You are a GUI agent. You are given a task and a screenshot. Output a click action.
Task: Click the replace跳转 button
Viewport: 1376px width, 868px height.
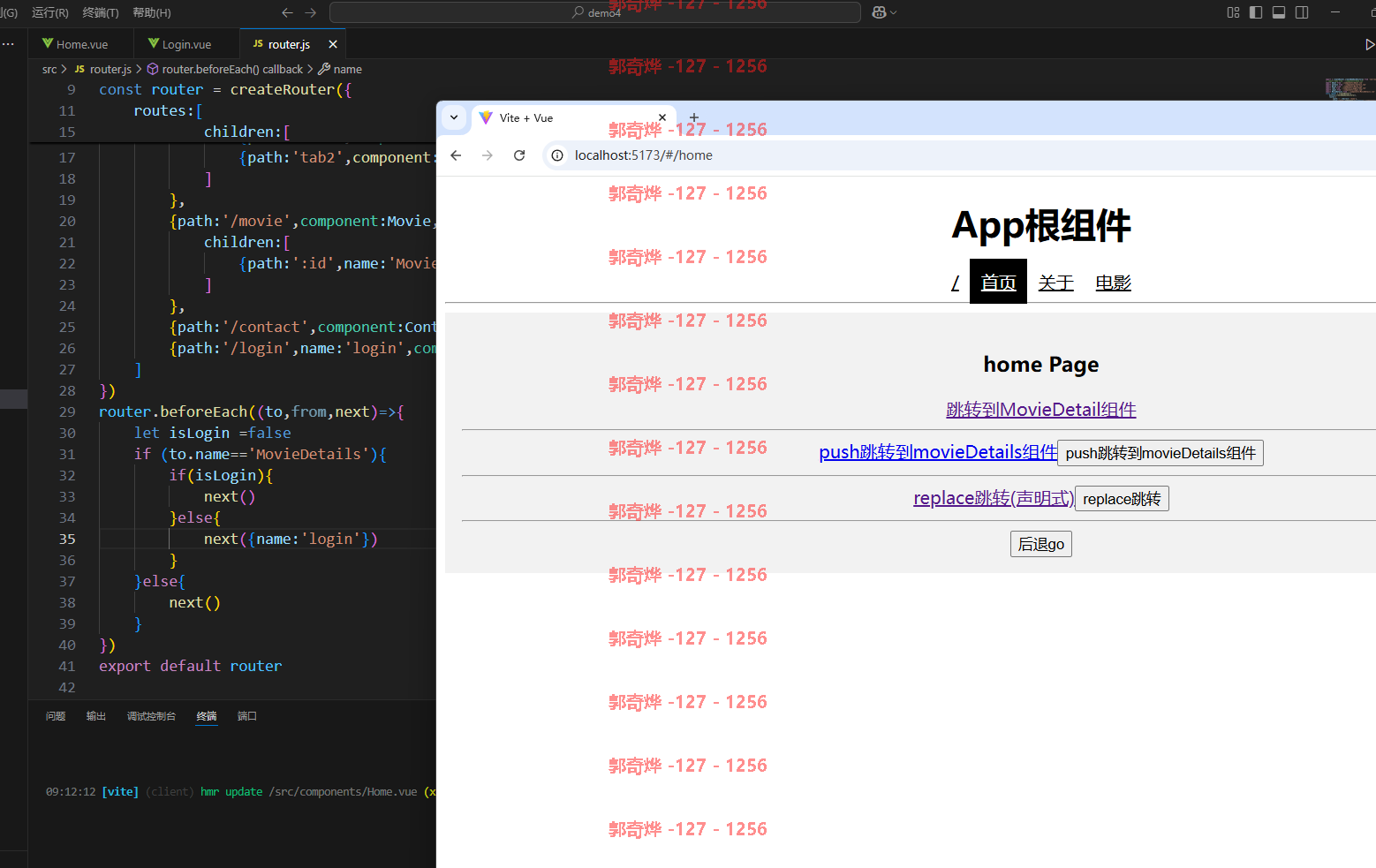coord(1122,499)
